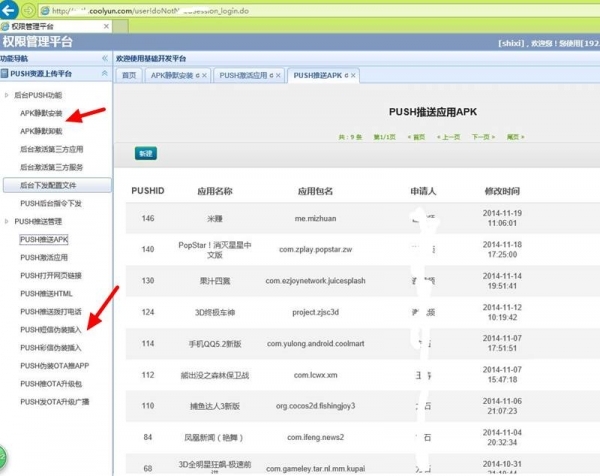Viewport: 600px width, 476px height.
Task: Open 后台下发配置文件 sidebar item
Action: pyautogui.click(x=48, y=185)
